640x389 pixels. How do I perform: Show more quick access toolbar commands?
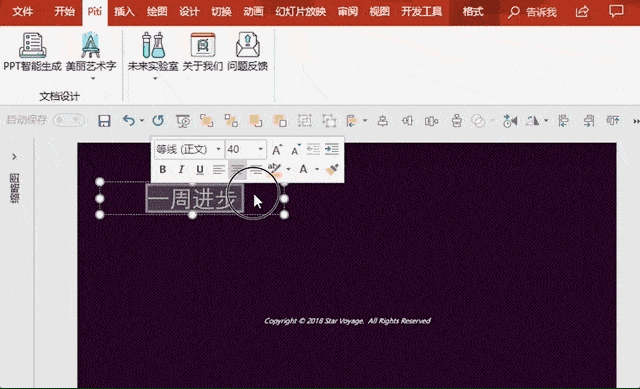[x=636, y=121]
